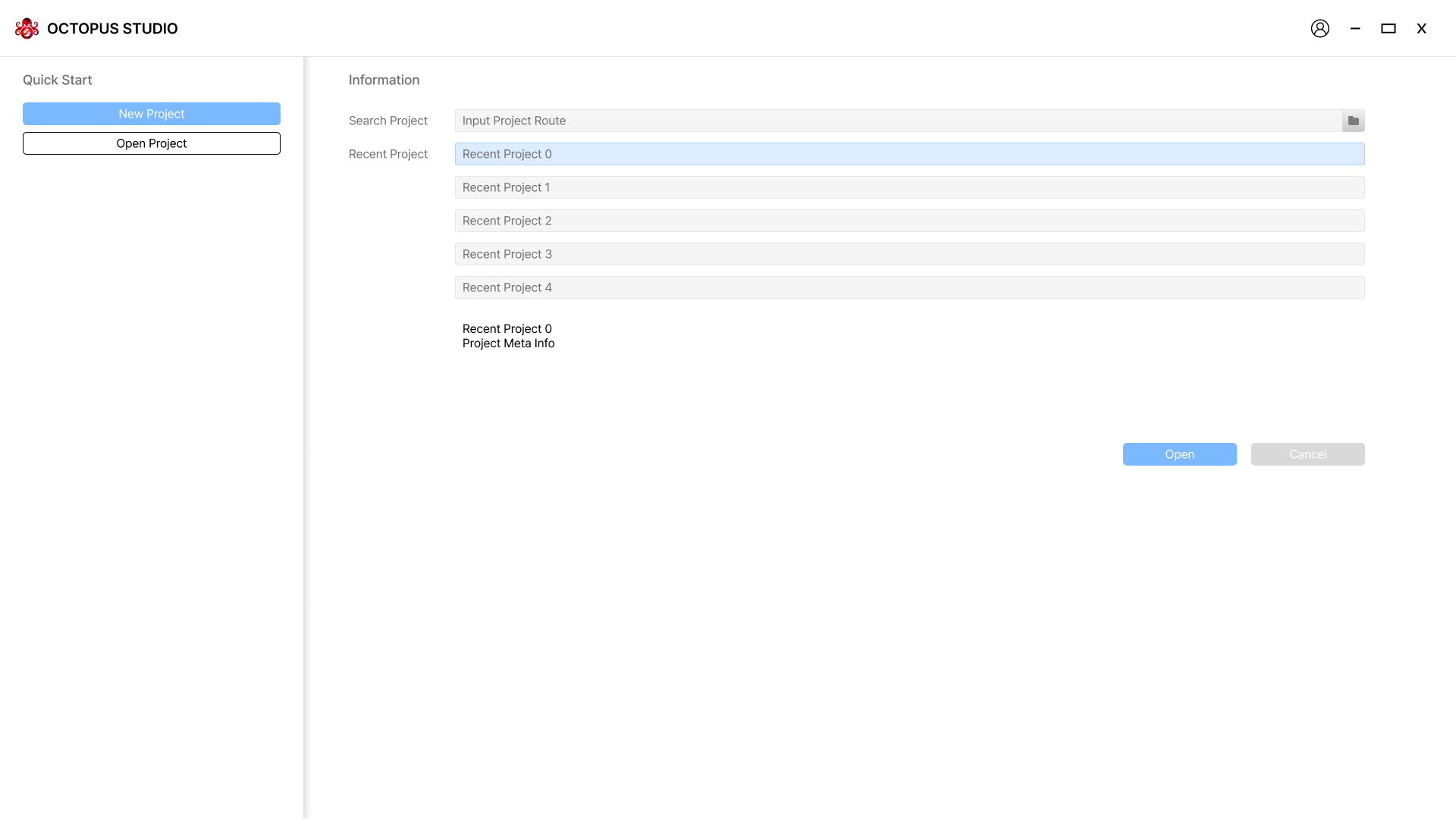This screenshot has width=1456, height=819.
Task: Click the folder browse icon
Action: (x=1353, y=121)
